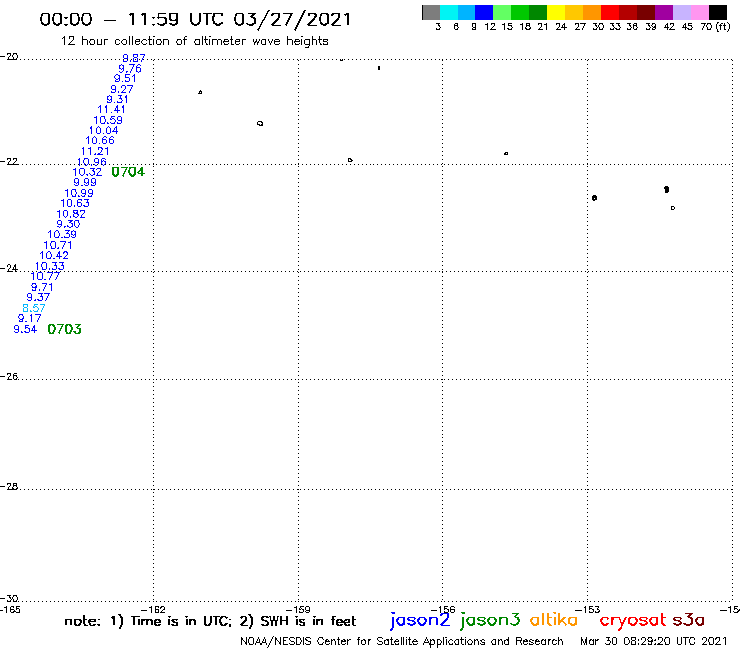Viewport: 740px width, 650px height.
Task: Select the 9.51 wave reading
Action: tap(125, 78)
